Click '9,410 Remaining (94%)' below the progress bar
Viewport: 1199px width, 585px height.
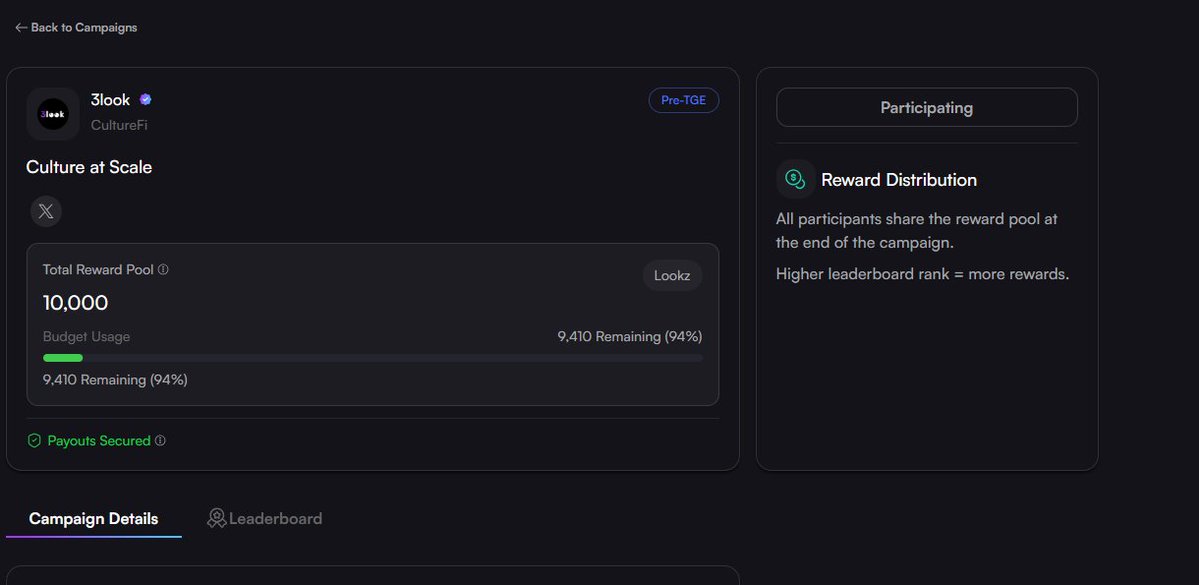coord(115,379)
